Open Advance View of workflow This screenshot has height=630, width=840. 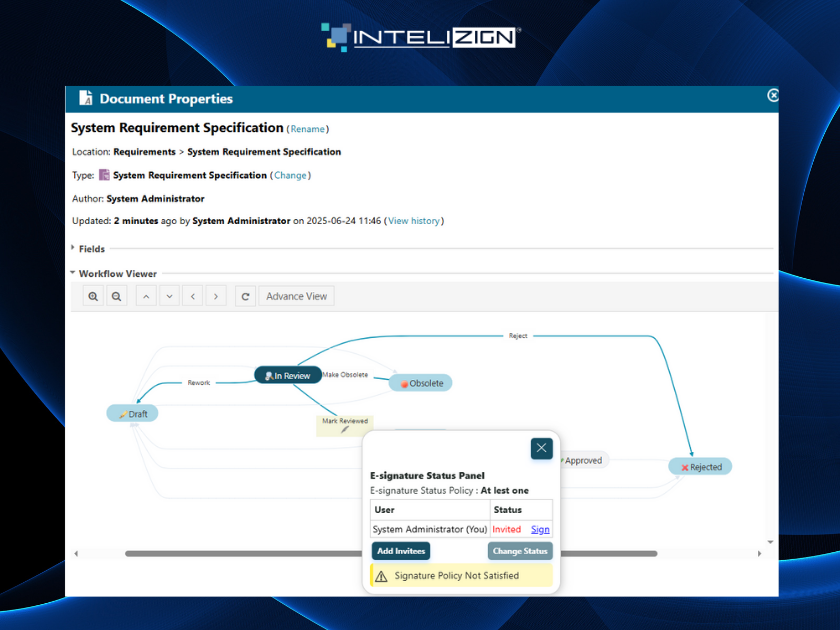[x=296, y=296]
